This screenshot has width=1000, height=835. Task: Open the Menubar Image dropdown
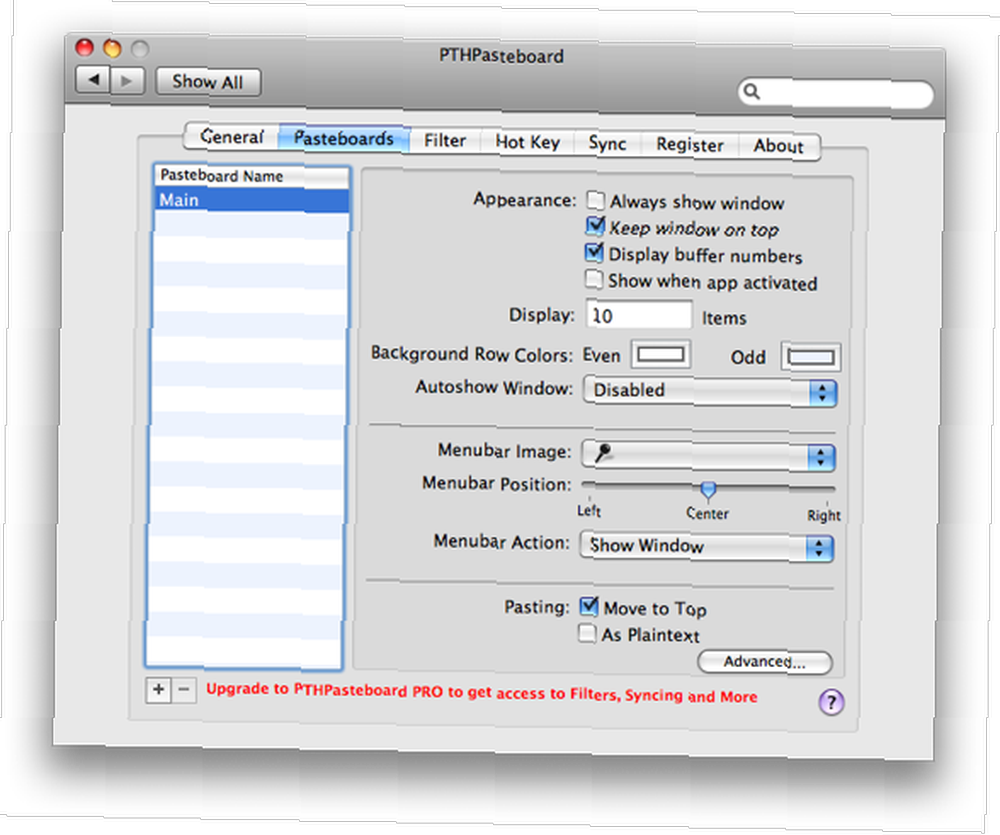709,455
